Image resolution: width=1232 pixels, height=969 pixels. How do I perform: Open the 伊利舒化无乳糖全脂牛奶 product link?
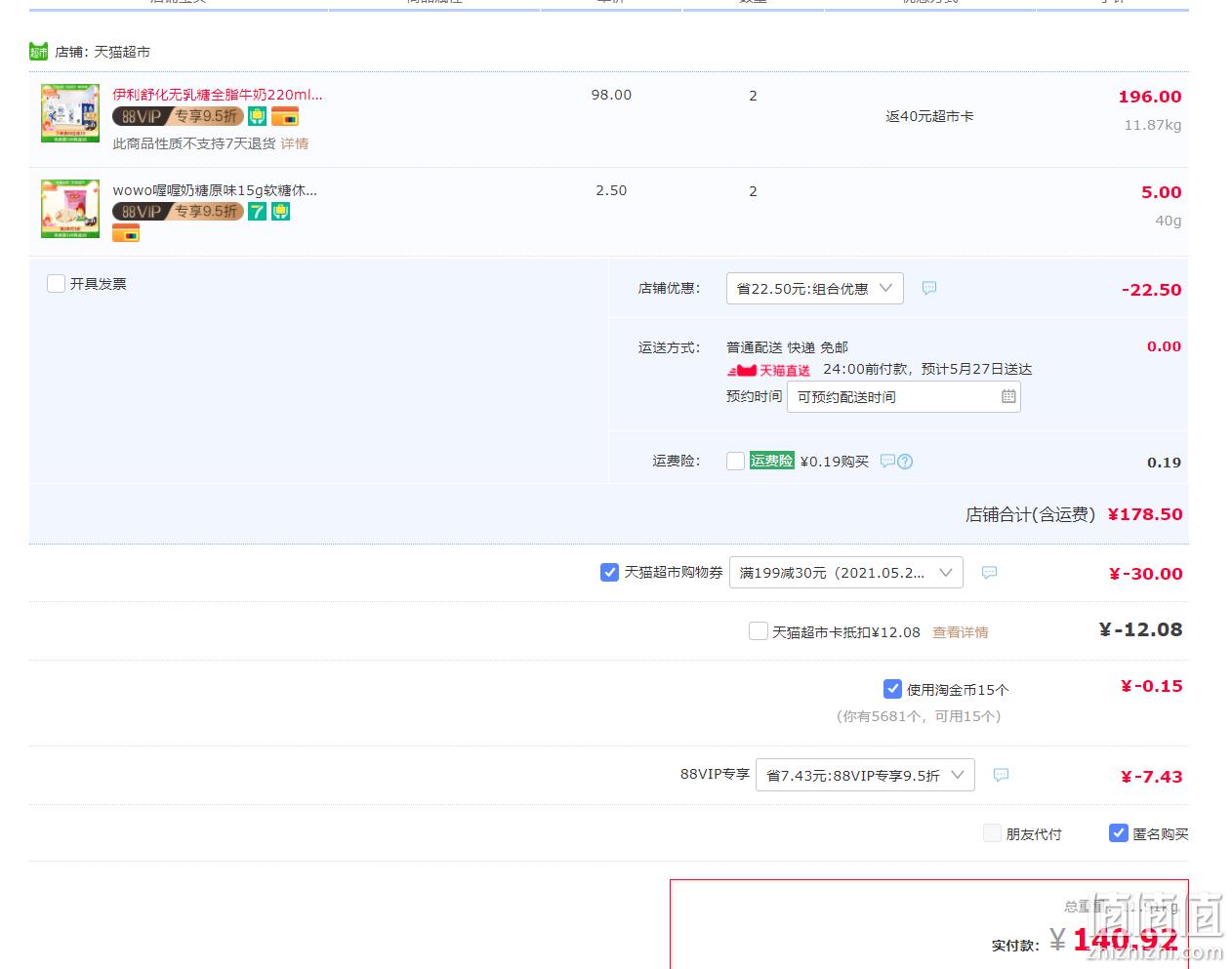click(217, 95)
